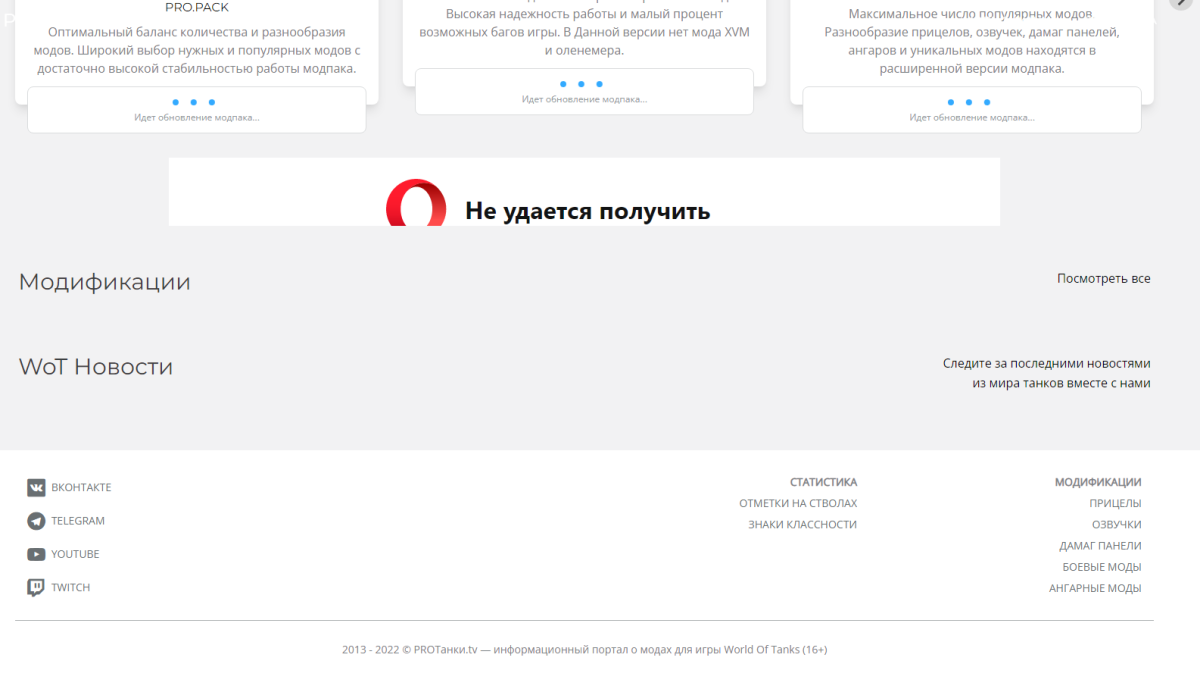Image resolution: width=1200 pixels, height=689 pixels.
Task: Open the 'ПРИЦЕЛЫ' modifications link
Action: click(x=1115, y=504)
